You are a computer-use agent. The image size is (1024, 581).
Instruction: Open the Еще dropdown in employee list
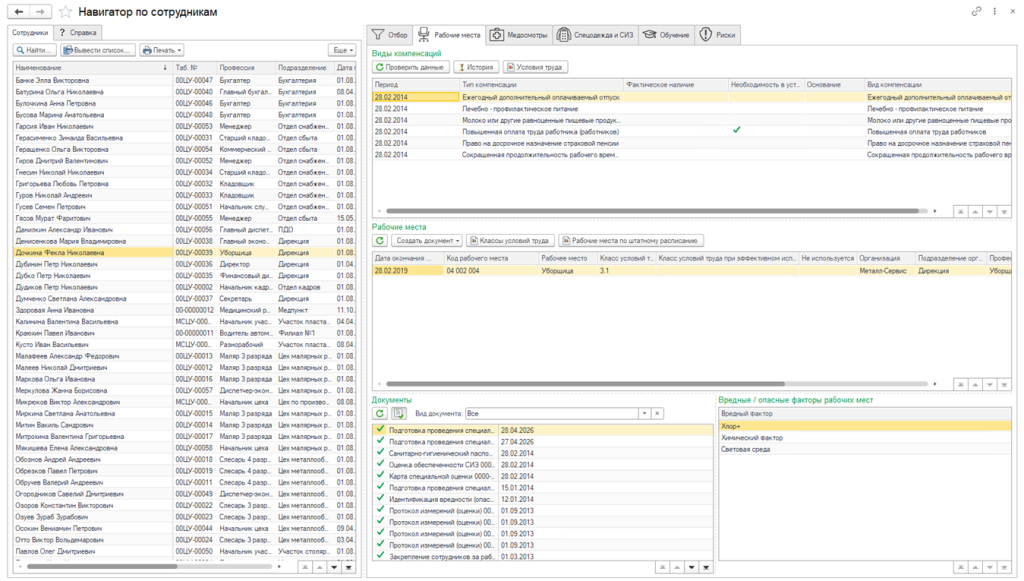tap(343, 50)
